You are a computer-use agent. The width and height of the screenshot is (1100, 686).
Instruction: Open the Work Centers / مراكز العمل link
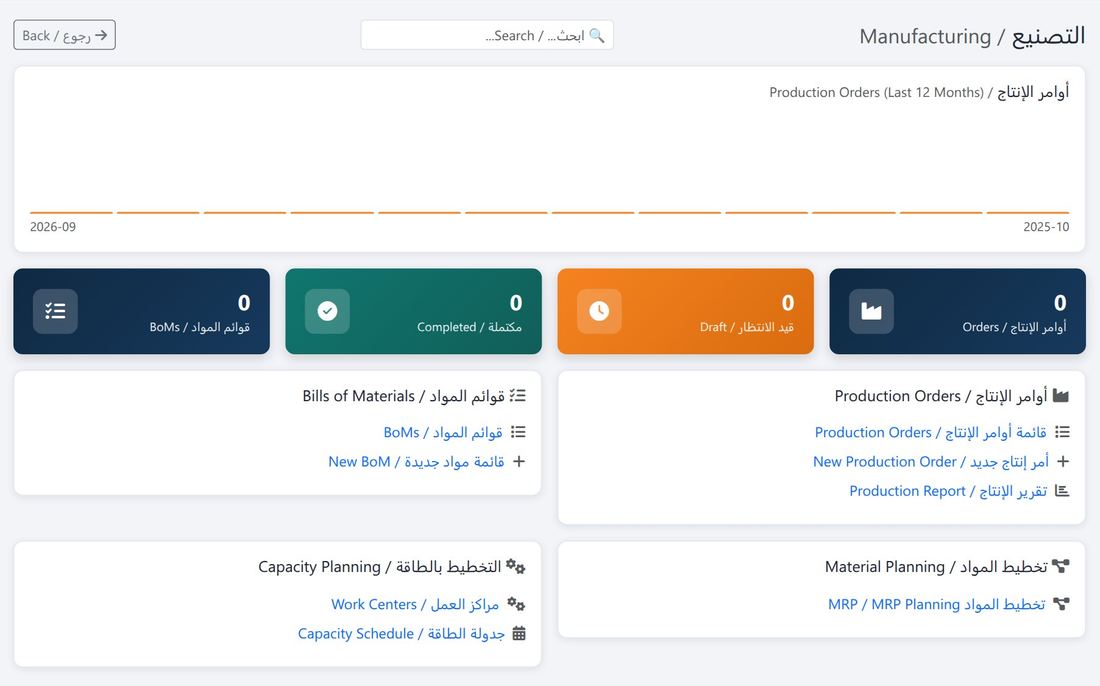[415, 604]
